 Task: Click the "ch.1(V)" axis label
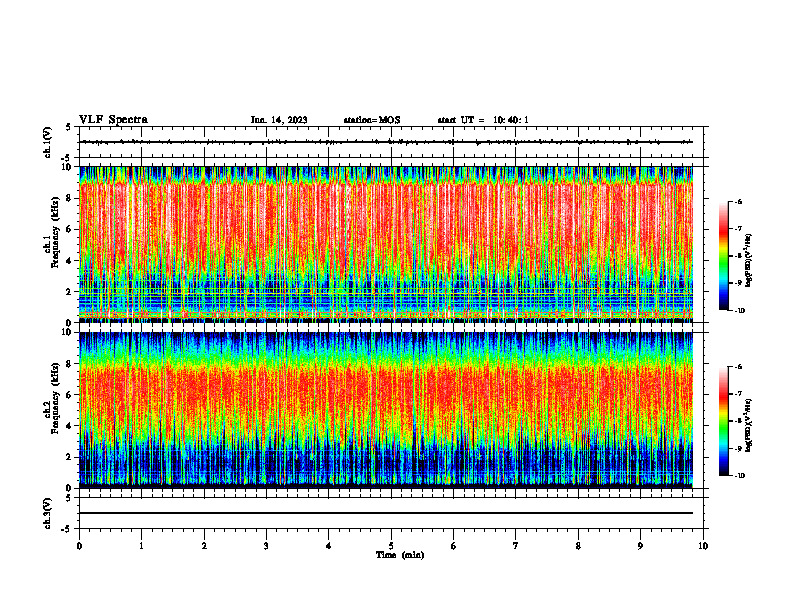[48, 142]
